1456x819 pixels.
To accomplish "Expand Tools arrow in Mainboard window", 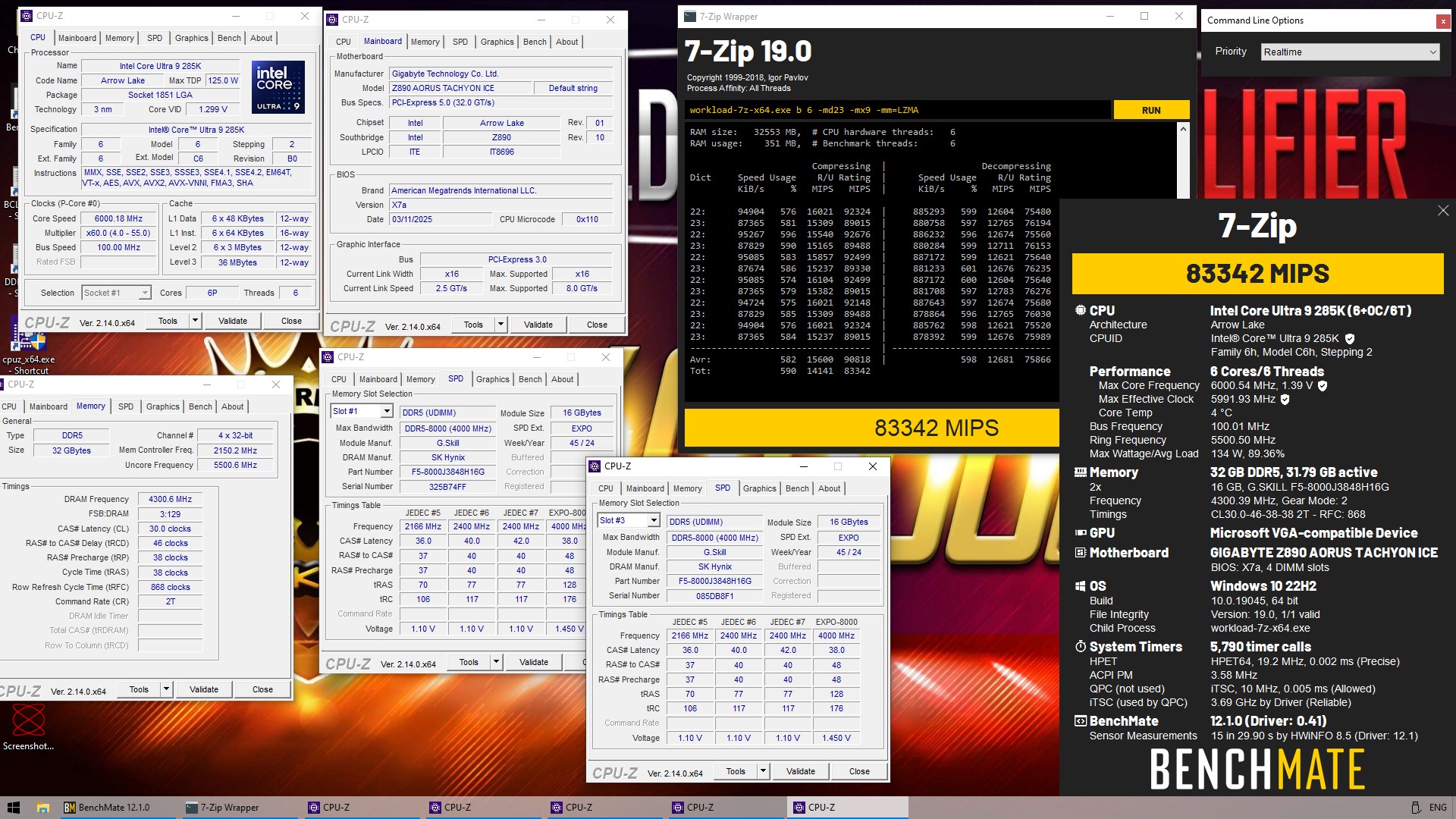I will point(500,325).
